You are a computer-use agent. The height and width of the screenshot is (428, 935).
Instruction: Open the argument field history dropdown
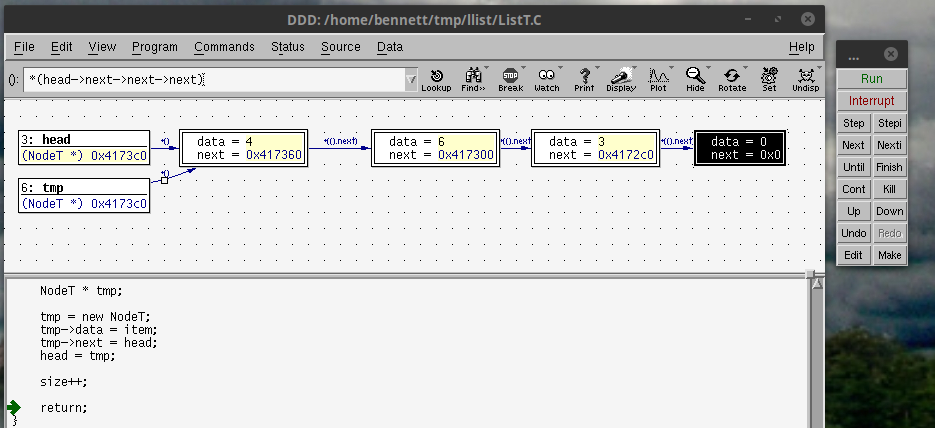click(x=412, y=80)
